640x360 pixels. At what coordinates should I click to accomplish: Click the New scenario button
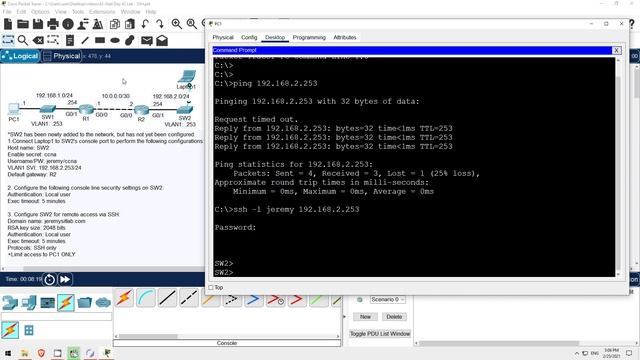tap(365, 317)
